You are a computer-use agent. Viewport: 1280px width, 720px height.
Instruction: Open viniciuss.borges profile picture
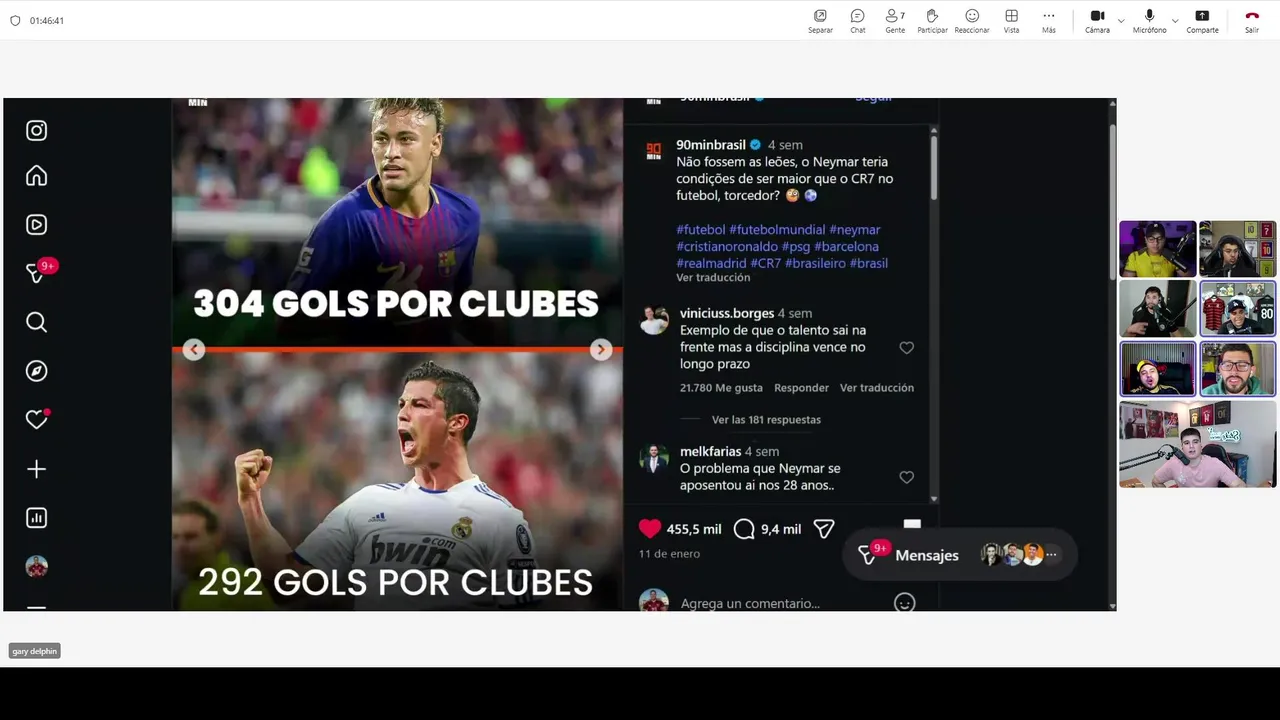654,320
